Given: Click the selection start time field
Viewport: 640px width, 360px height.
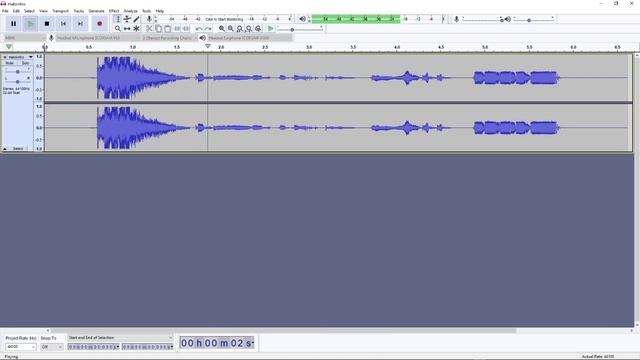Looking at the screenshot, I should (93, 347).
